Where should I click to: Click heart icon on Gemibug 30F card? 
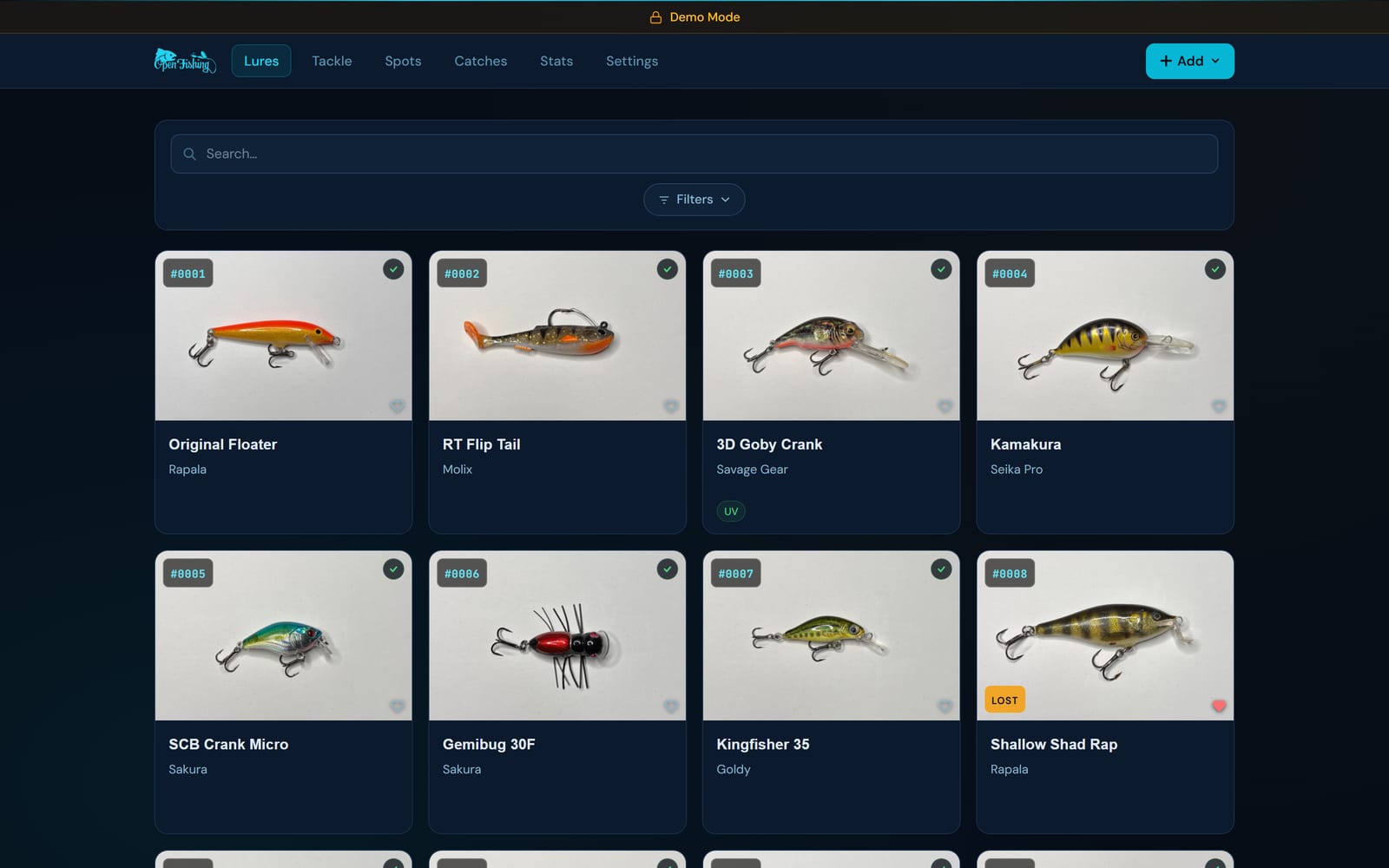(671, 706)
